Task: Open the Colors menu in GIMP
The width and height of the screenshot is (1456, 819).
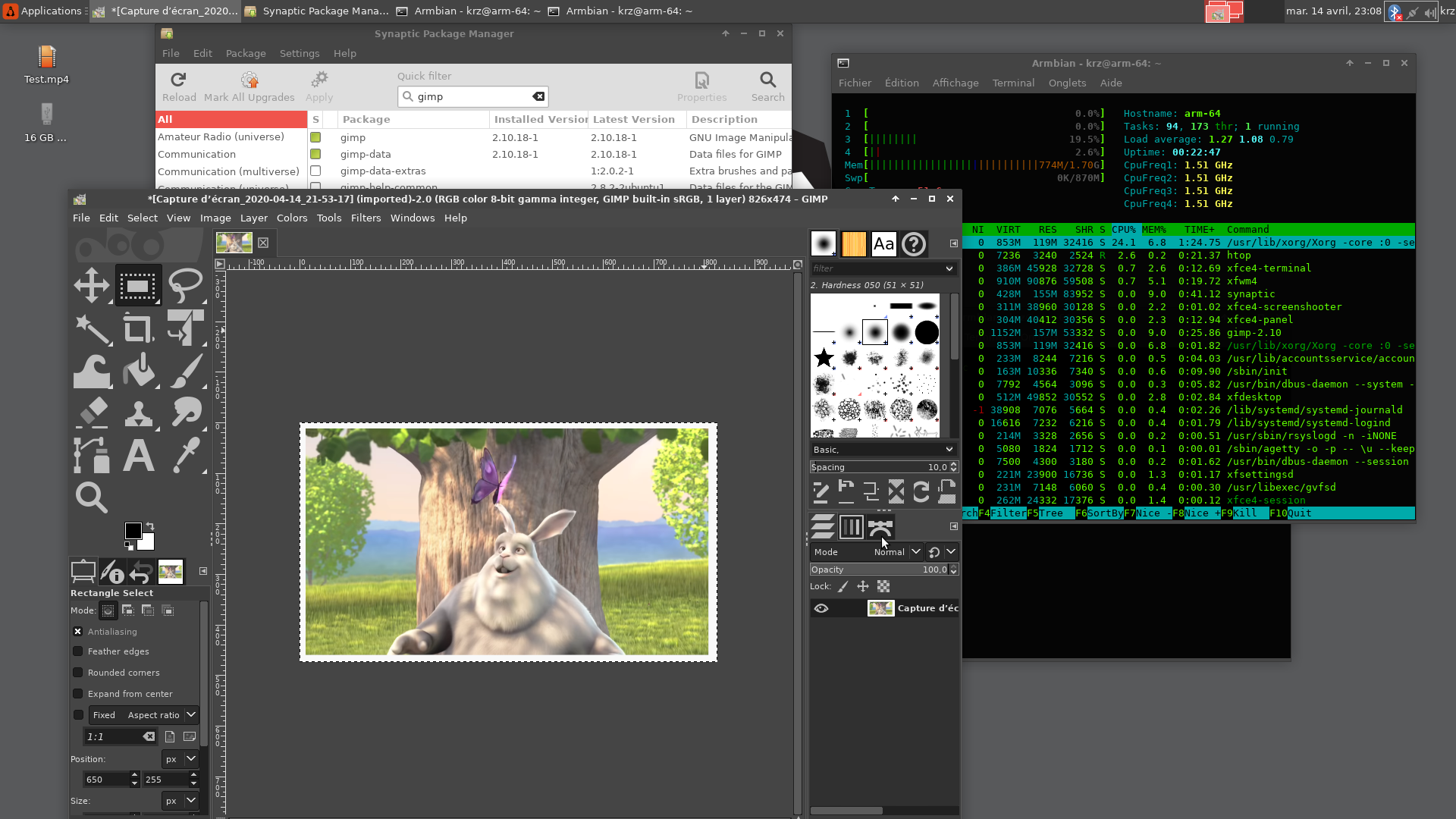Action: pyautogui.click(x=292, y=218)
